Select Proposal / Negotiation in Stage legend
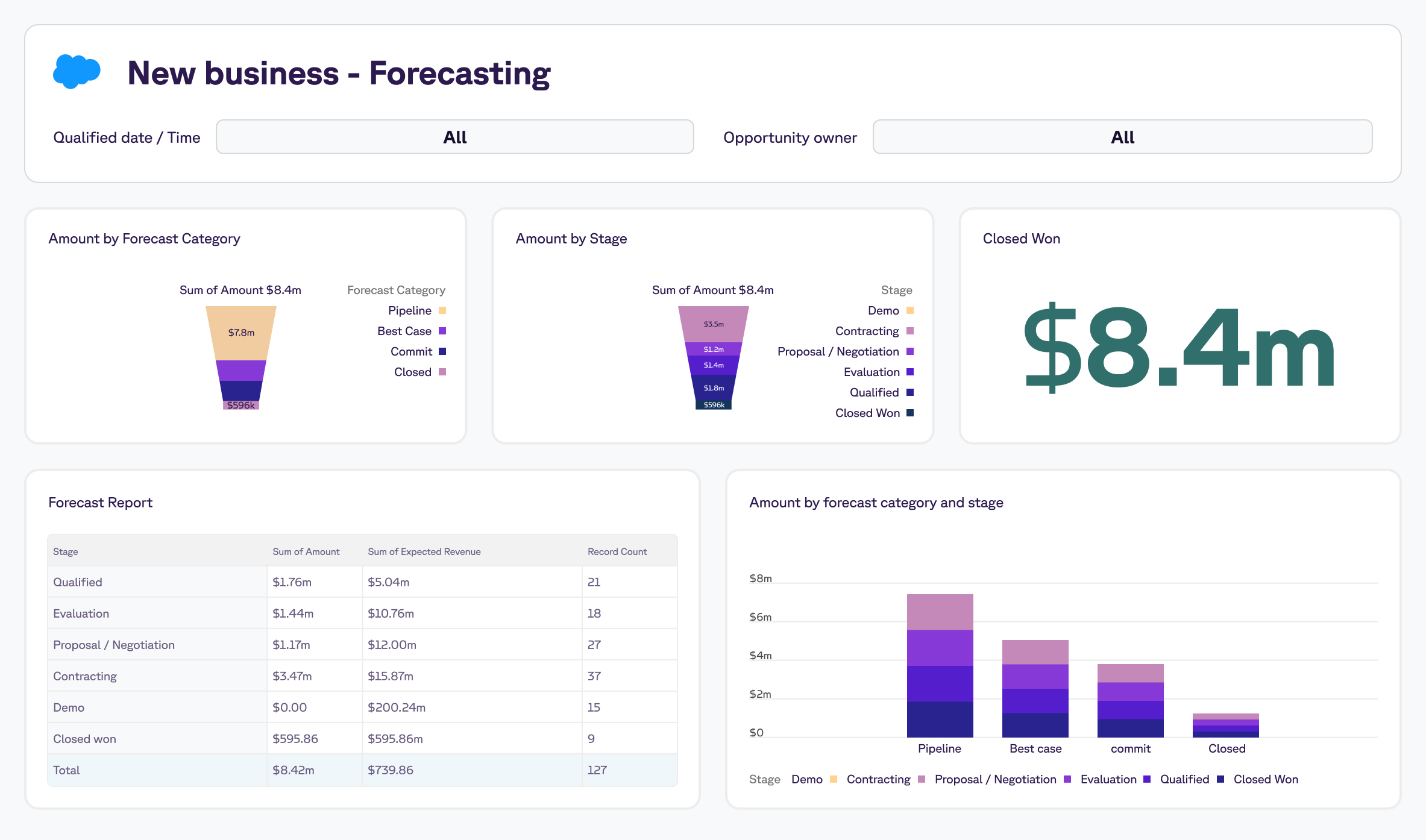The width and height of the screenshot is (1426, 840). tap(838, 351)
